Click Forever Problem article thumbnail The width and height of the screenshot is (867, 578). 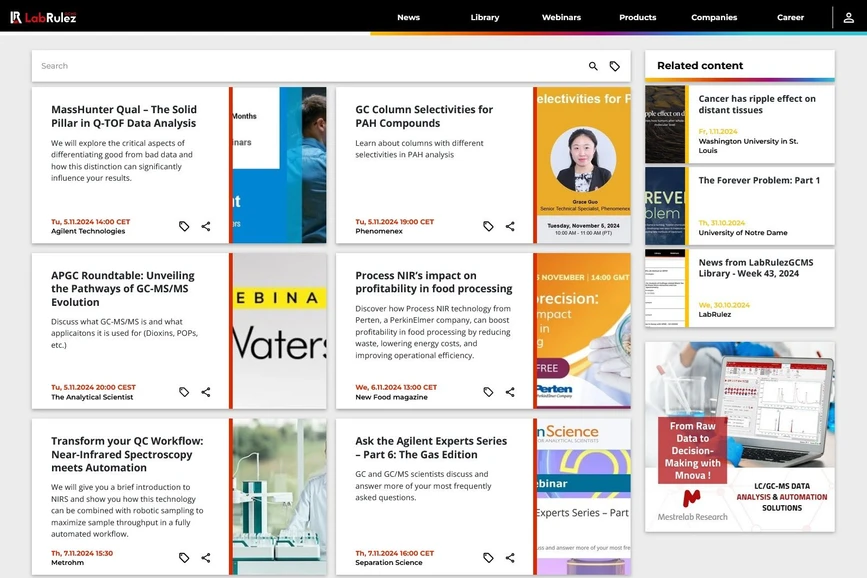[x=665, y=206]
